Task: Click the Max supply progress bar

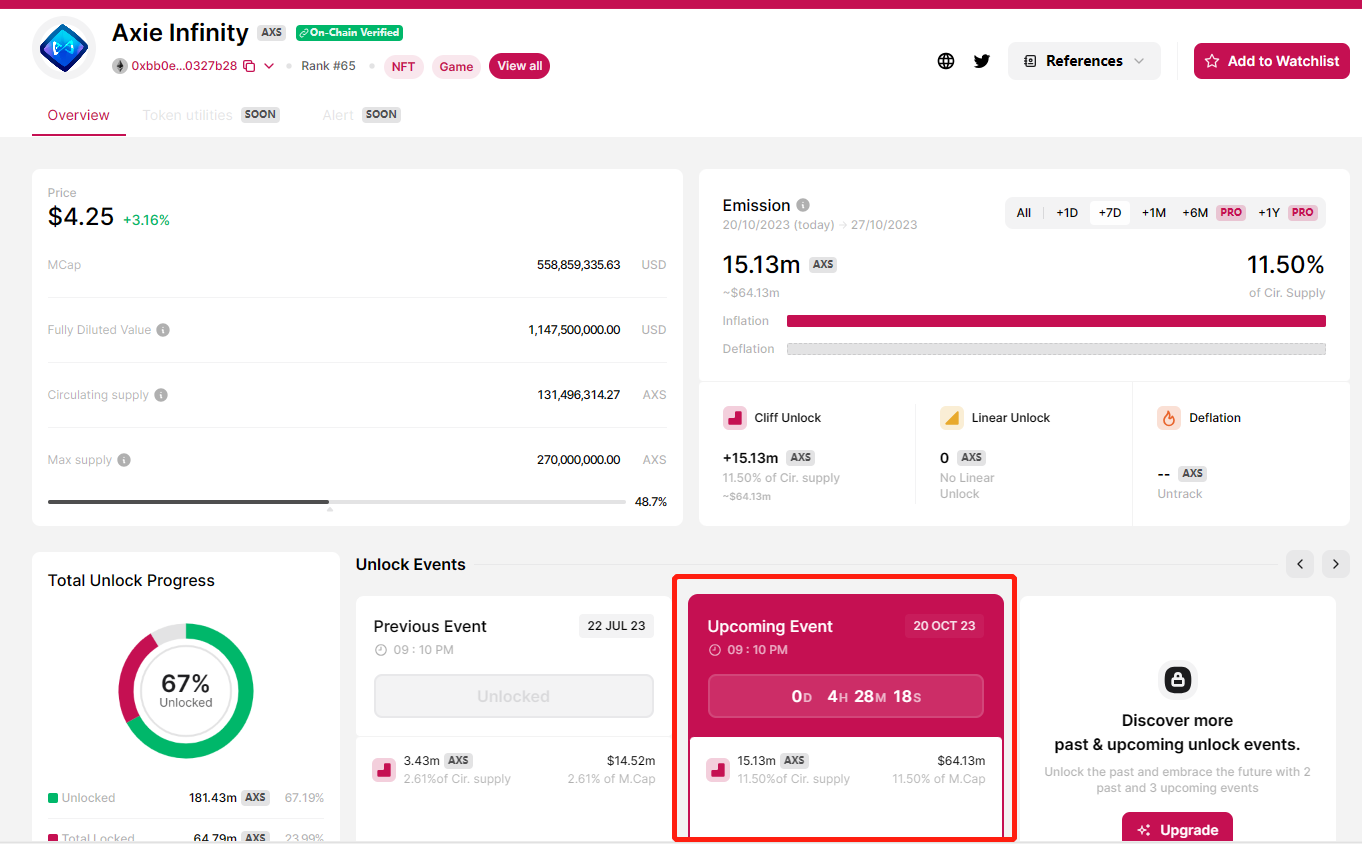Action: click(x=188, y=501)
